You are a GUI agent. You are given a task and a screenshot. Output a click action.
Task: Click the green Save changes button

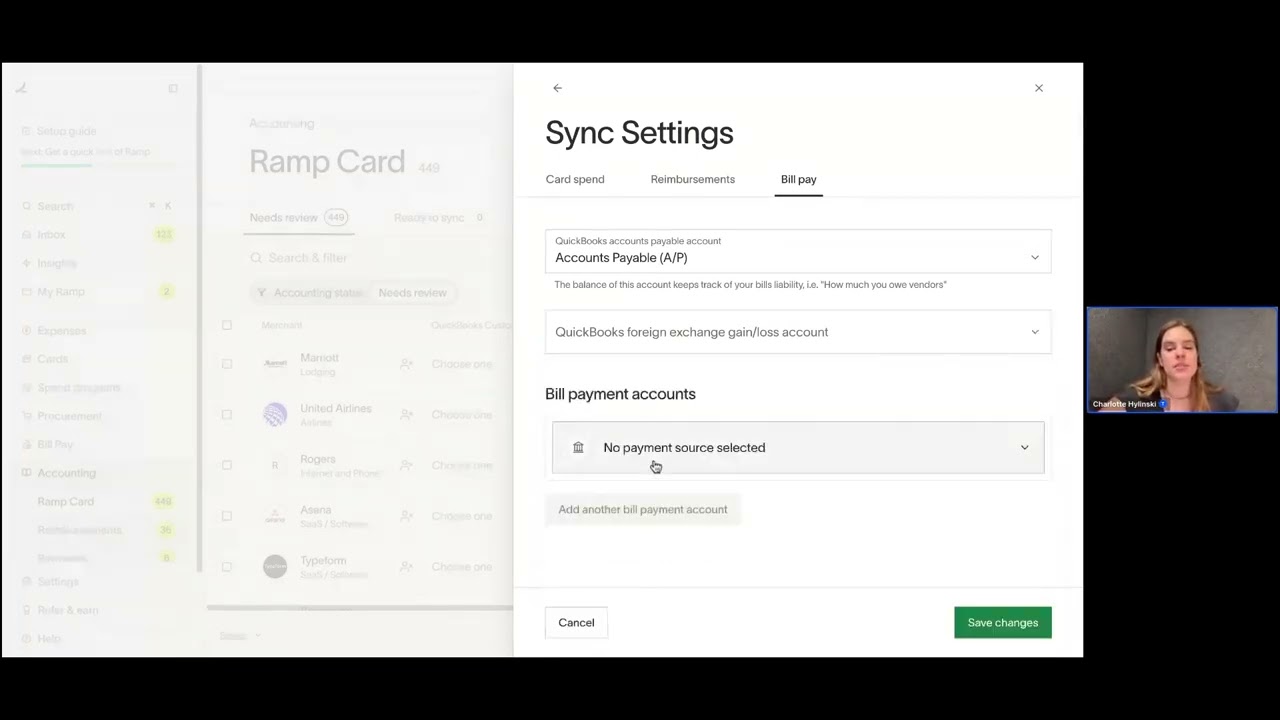(1002, 623)
